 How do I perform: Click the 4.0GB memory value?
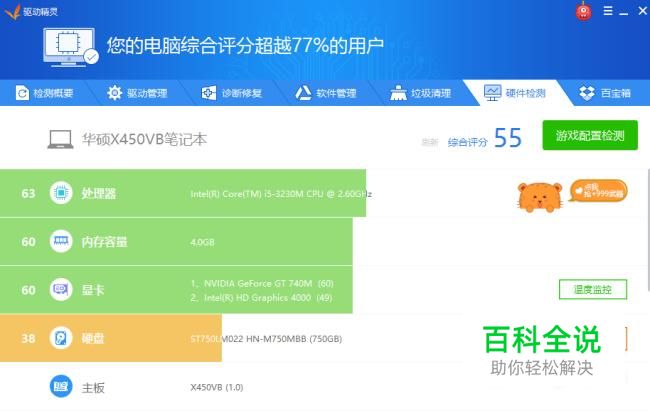[202, 242]
